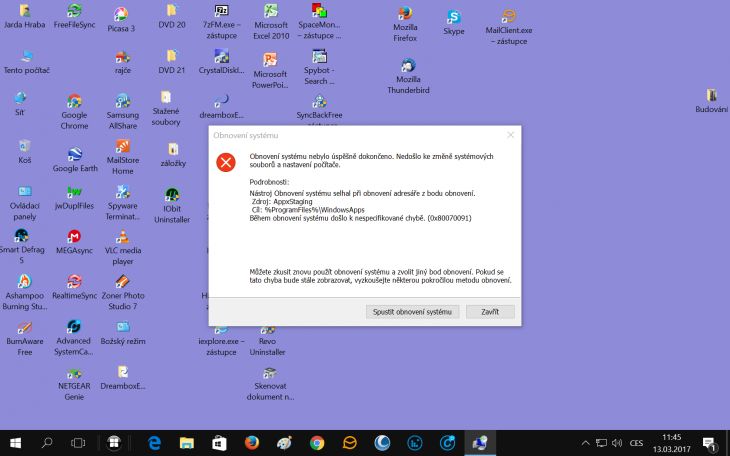Screen dimensions: 730x456
Task: Select the dreamboxE desktop icon with moon
Action: coord(222,107)
